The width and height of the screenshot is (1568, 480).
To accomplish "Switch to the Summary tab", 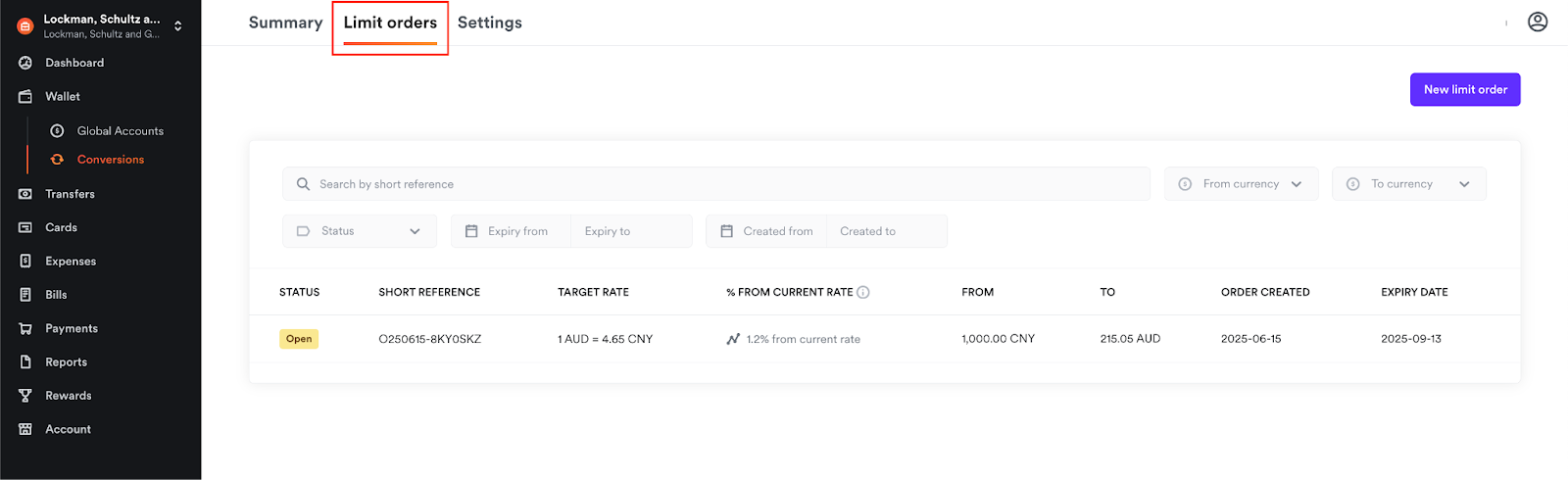I will coord(285,23).
